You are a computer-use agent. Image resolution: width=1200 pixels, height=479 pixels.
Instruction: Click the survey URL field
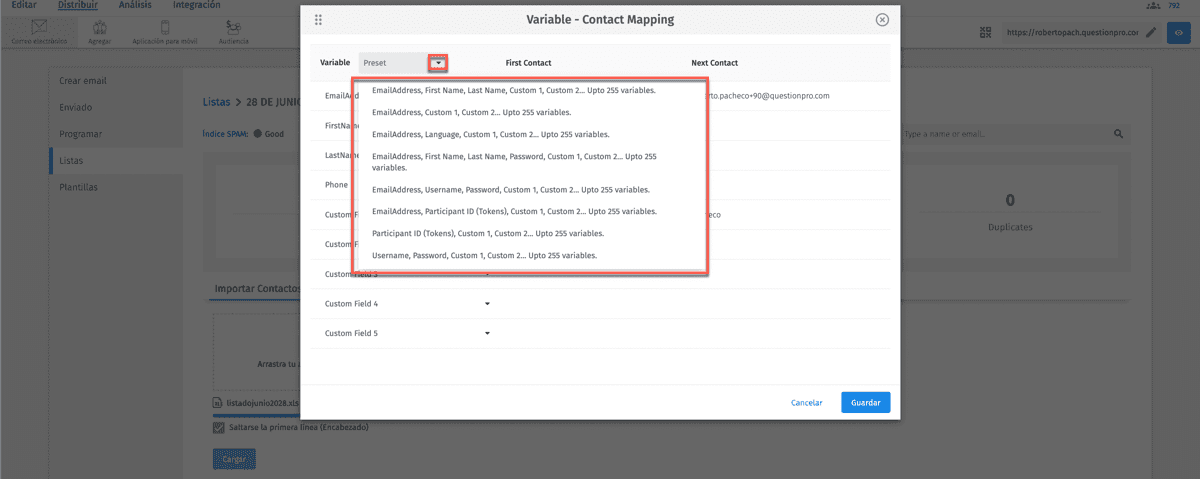1071,33
